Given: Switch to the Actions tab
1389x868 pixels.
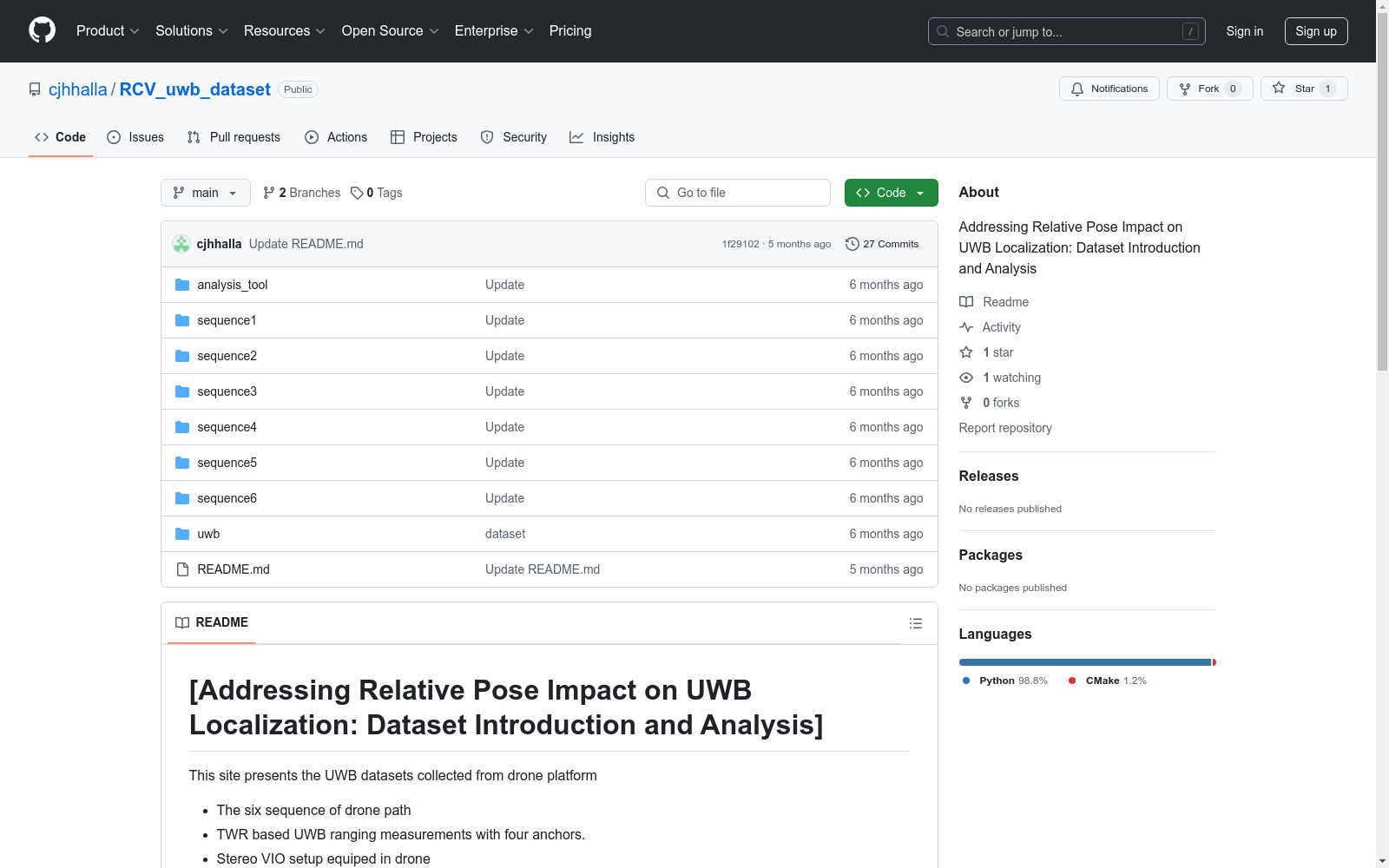Looking at the screenshot, I should [336, 137].
